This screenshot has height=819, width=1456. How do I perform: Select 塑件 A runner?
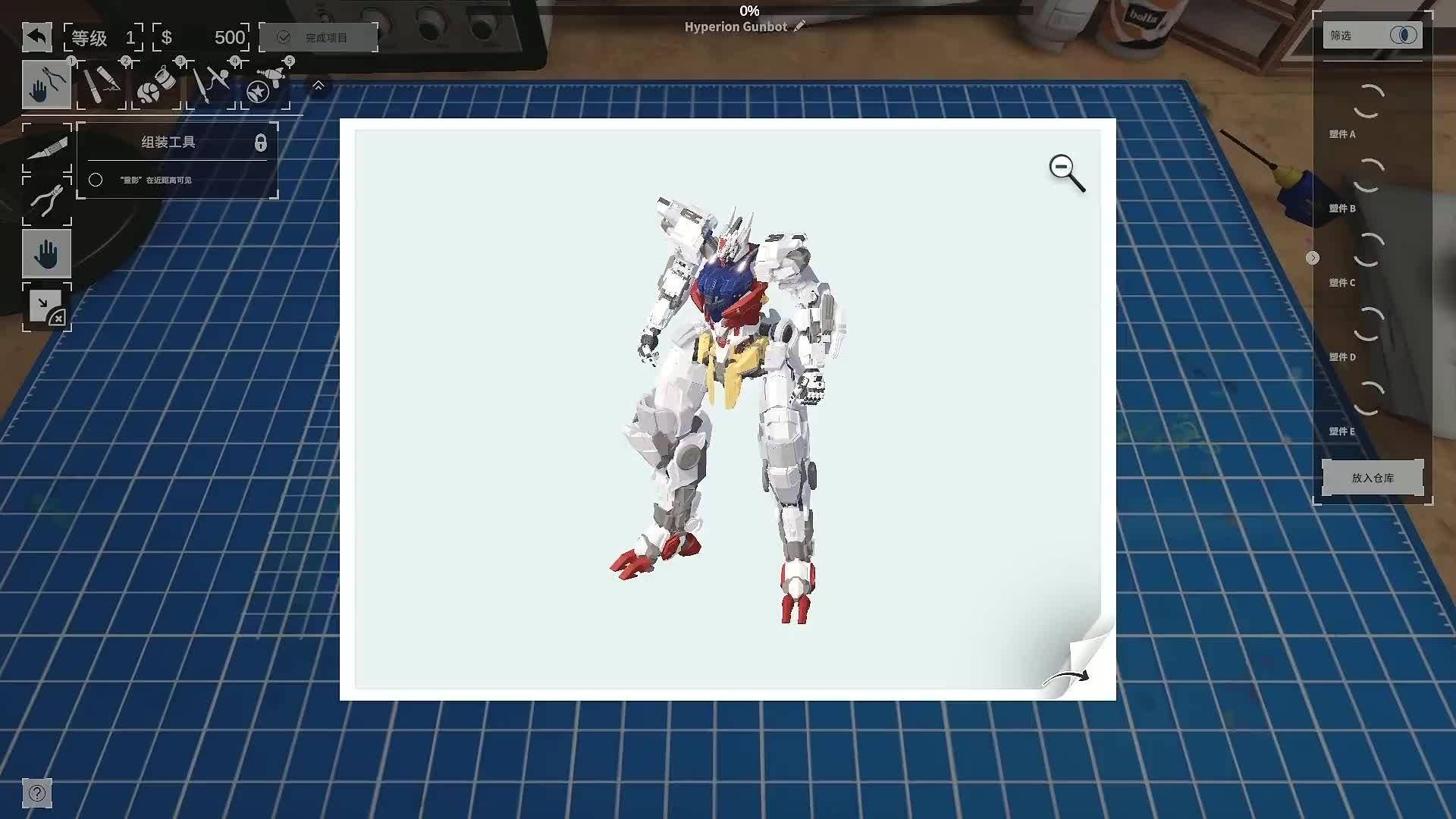click(1368, 111)
